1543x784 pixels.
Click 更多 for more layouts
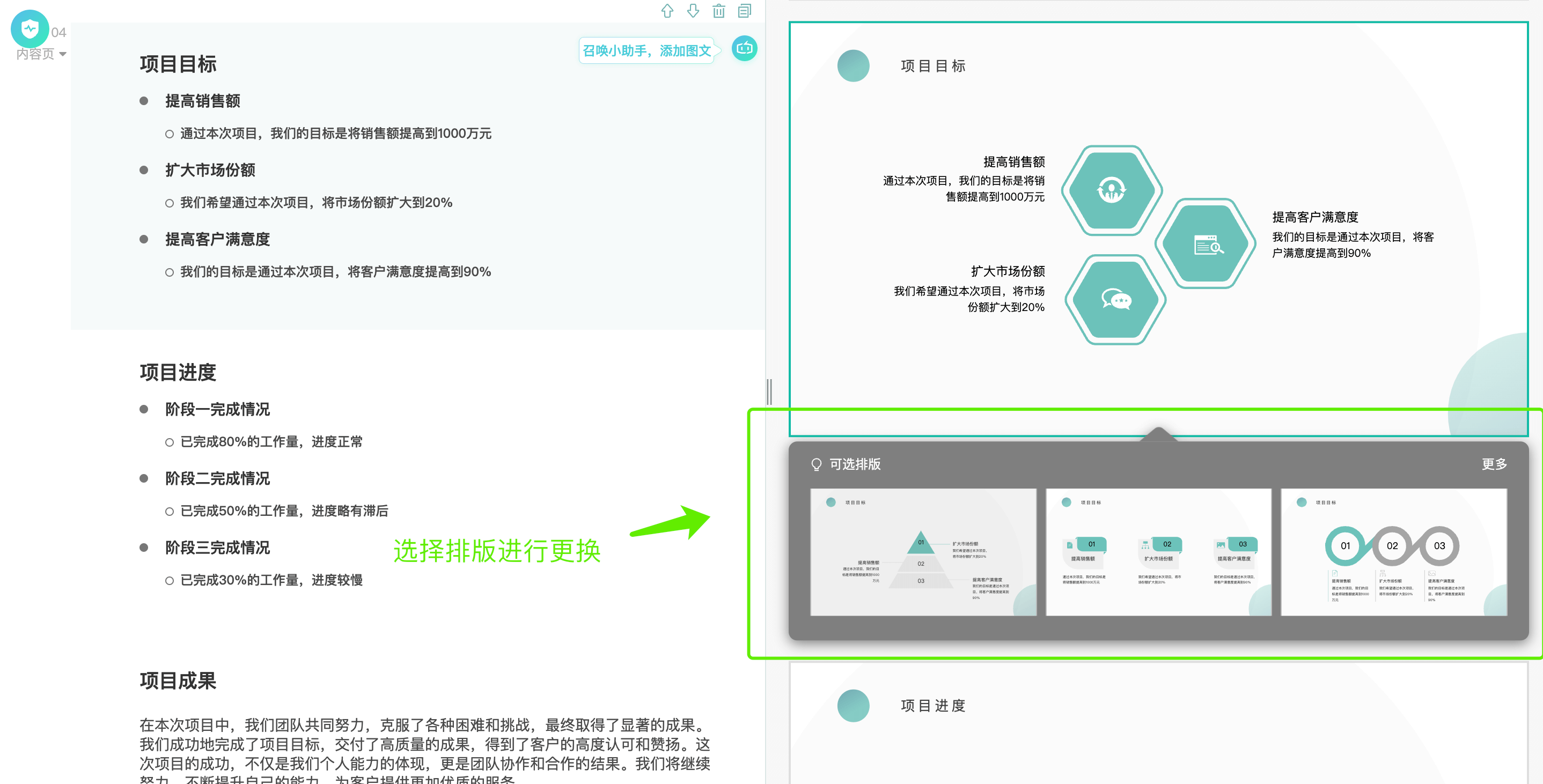1494,464
